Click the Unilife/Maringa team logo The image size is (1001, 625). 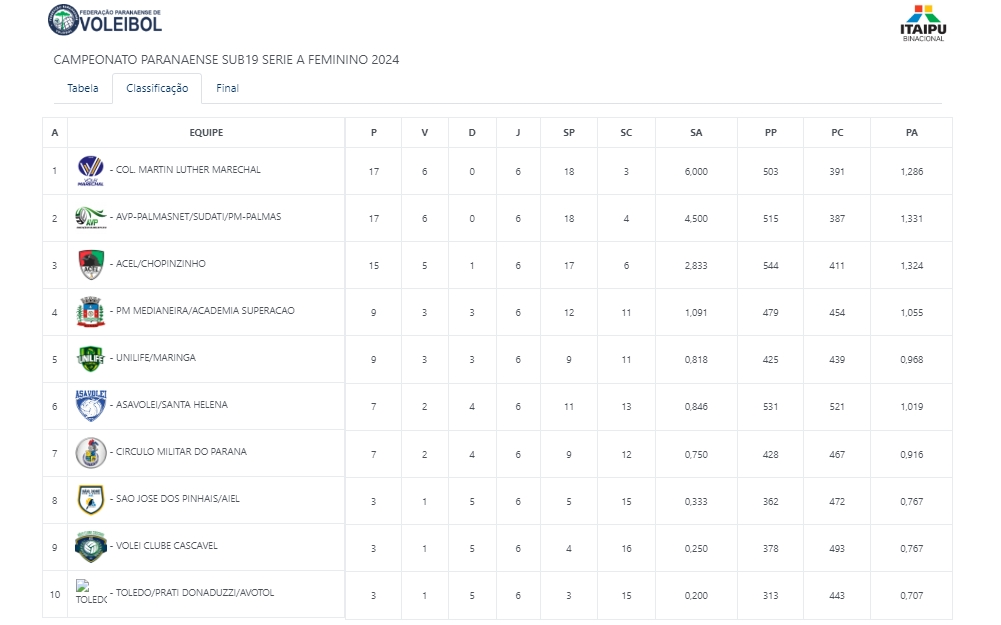pyautogui.click(x=91, y=358)
